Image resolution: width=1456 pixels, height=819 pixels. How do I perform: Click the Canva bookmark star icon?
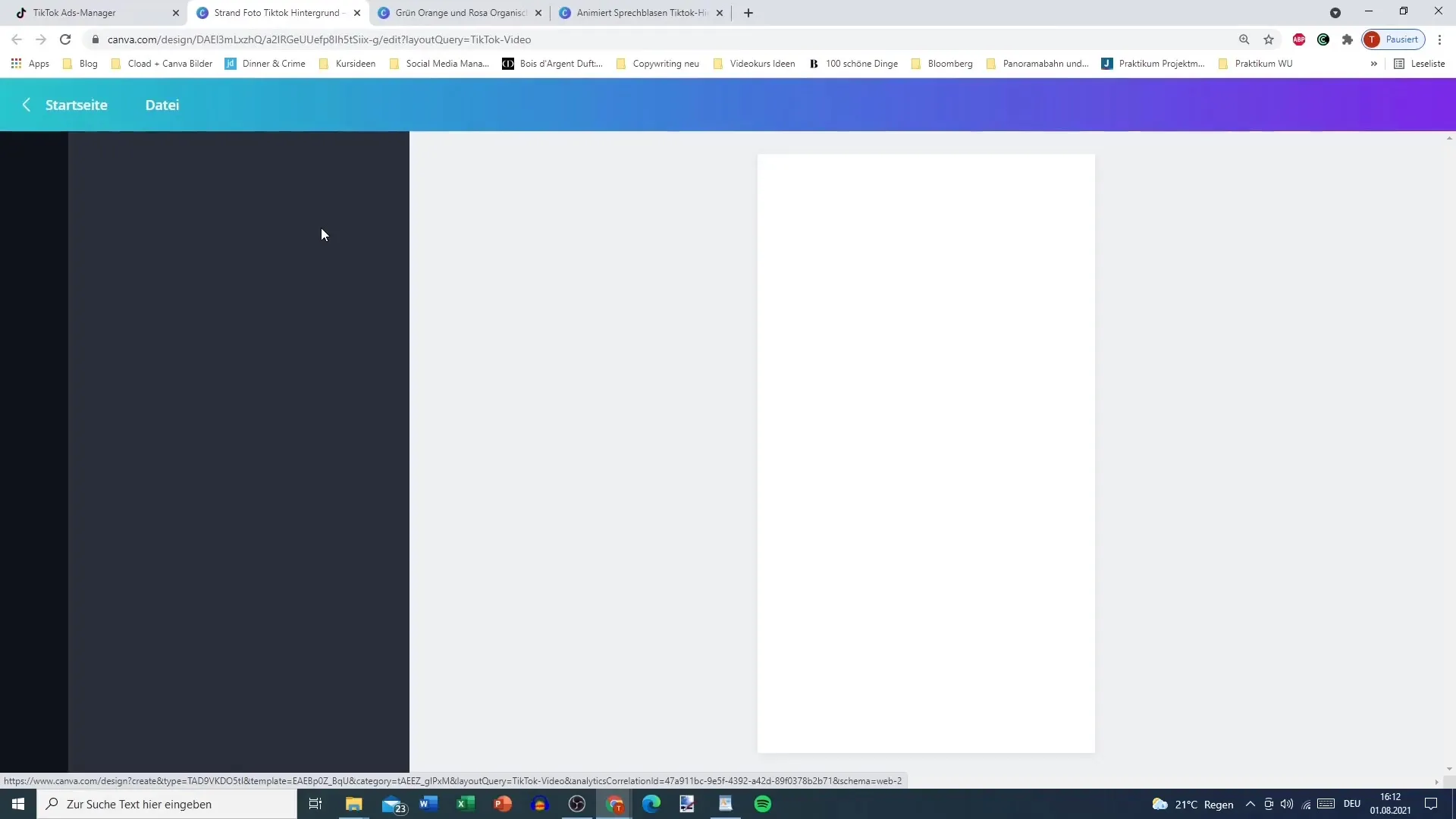(1268, 39)
